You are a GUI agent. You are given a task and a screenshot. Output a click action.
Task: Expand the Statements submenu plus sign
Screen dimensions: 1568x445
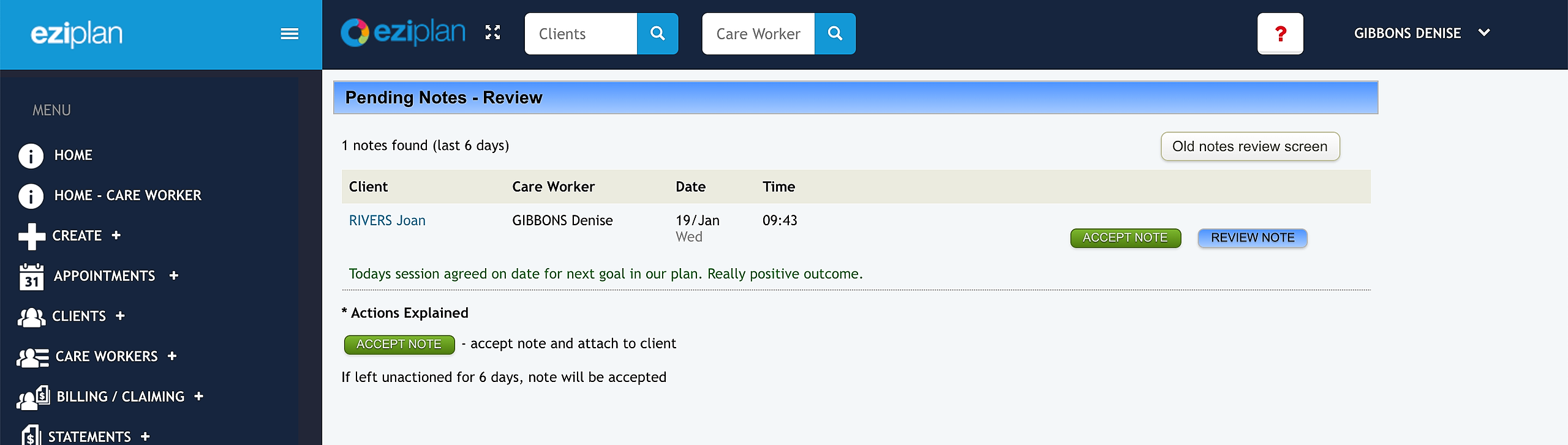tap(145, 436)
